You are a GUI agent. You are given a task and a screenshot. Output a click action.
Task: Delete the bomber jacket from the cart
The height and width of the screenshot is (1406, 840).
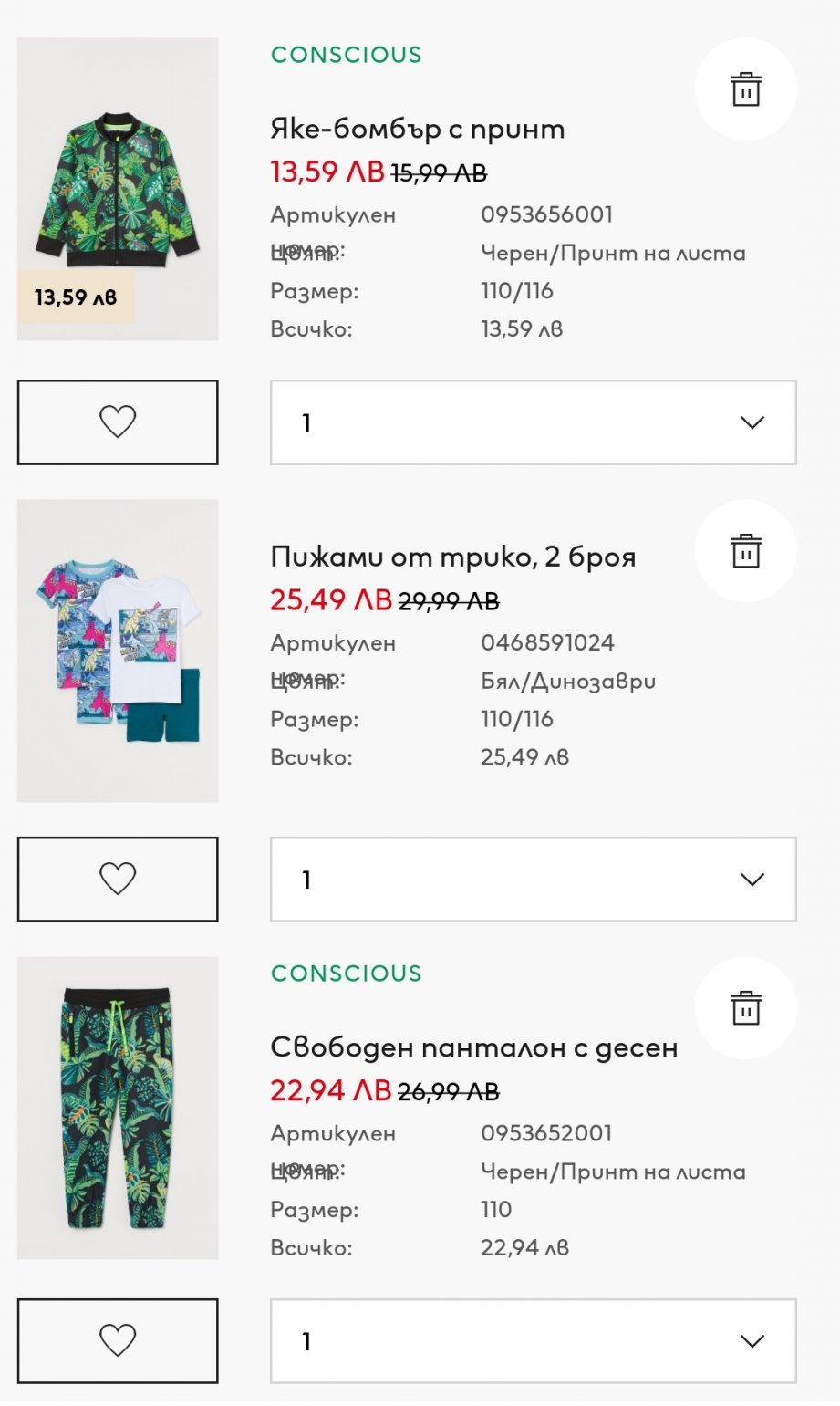point(745,89)
